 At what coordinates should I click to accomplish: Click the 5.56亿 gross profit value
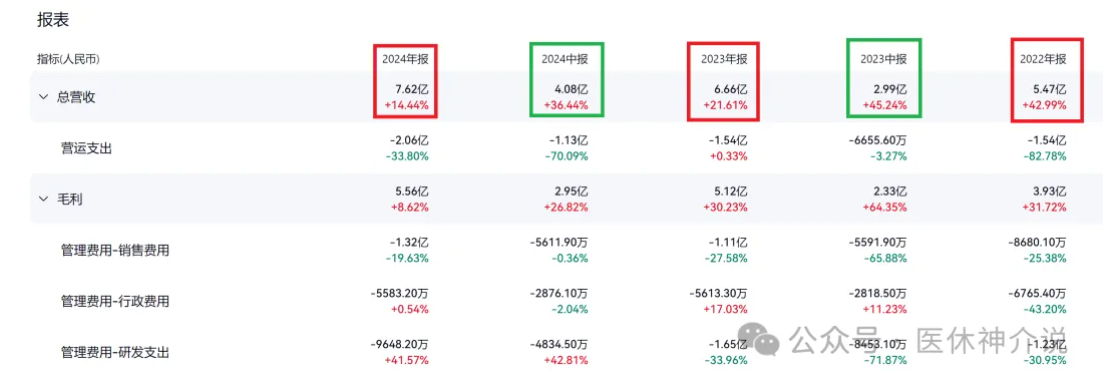click(x=411, y=191)
